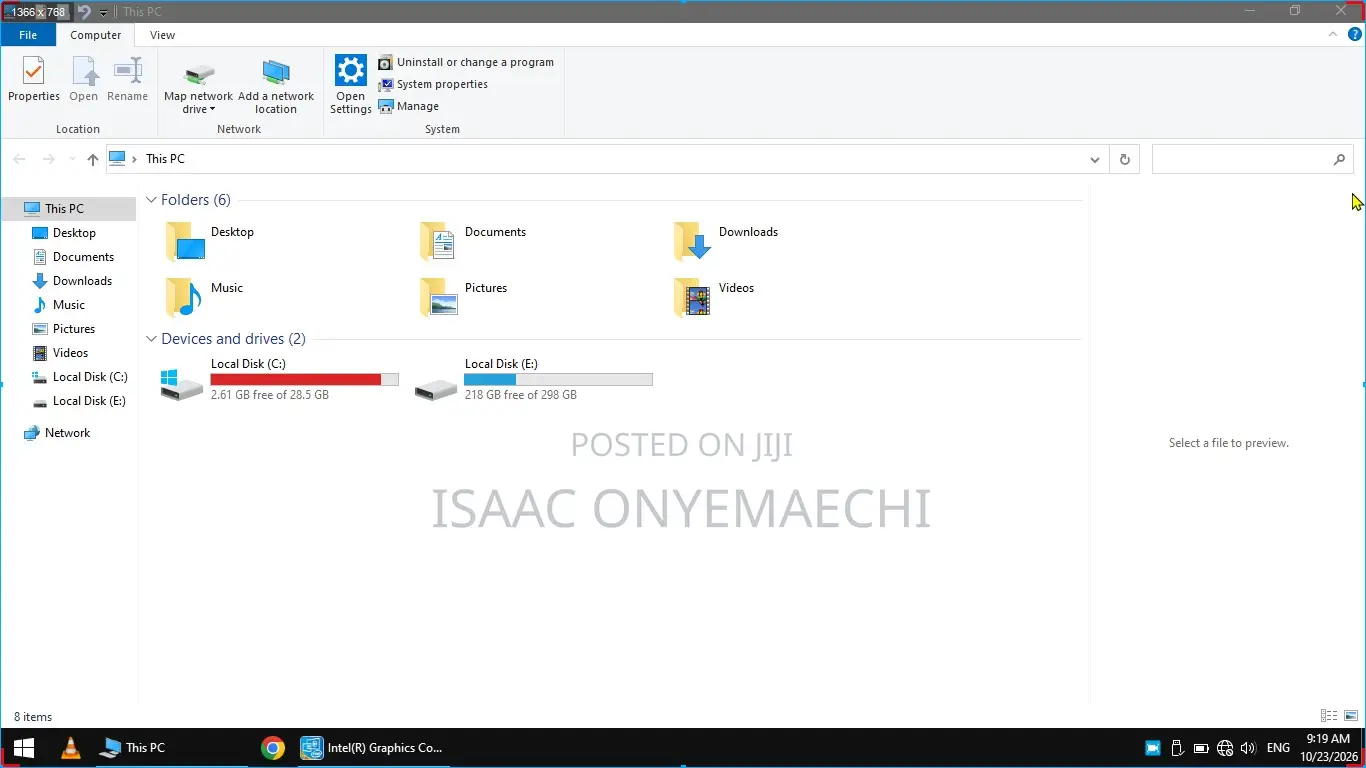
Task: Expand address bar history dropdown
Action: [1095, 160]
